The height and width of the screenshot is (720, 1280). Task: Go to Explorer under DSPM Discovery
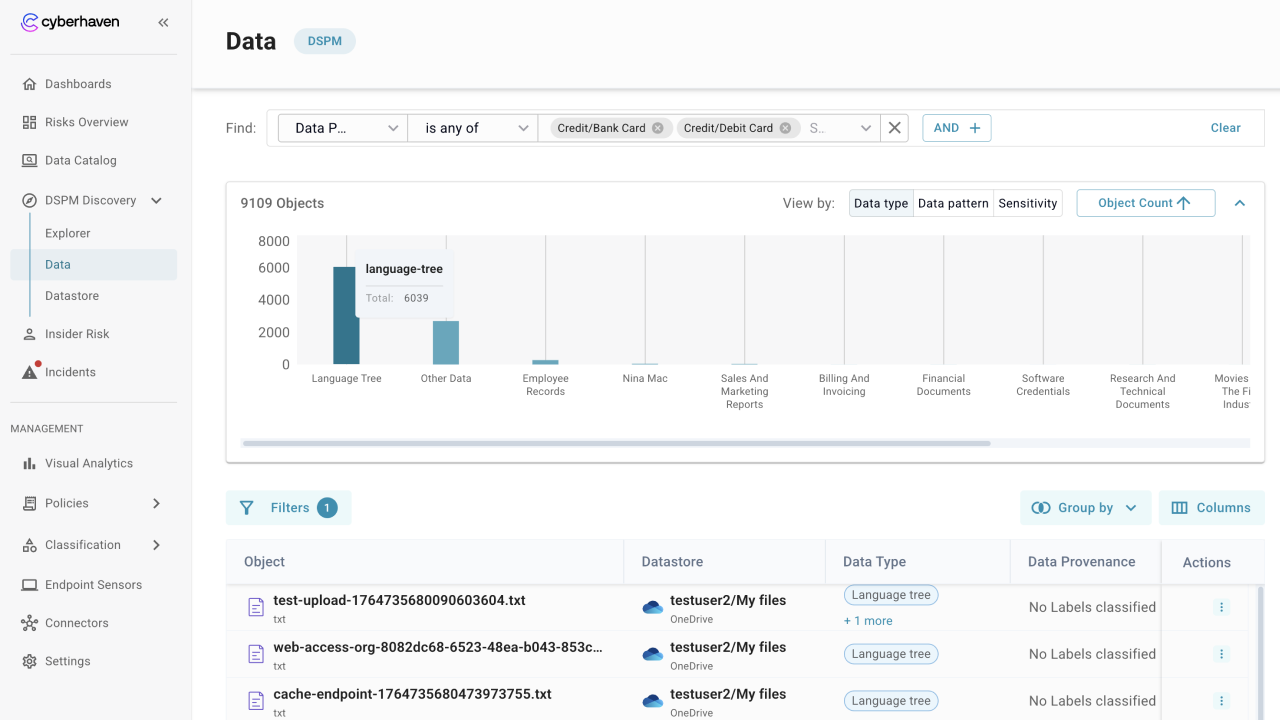coord(68,233)
